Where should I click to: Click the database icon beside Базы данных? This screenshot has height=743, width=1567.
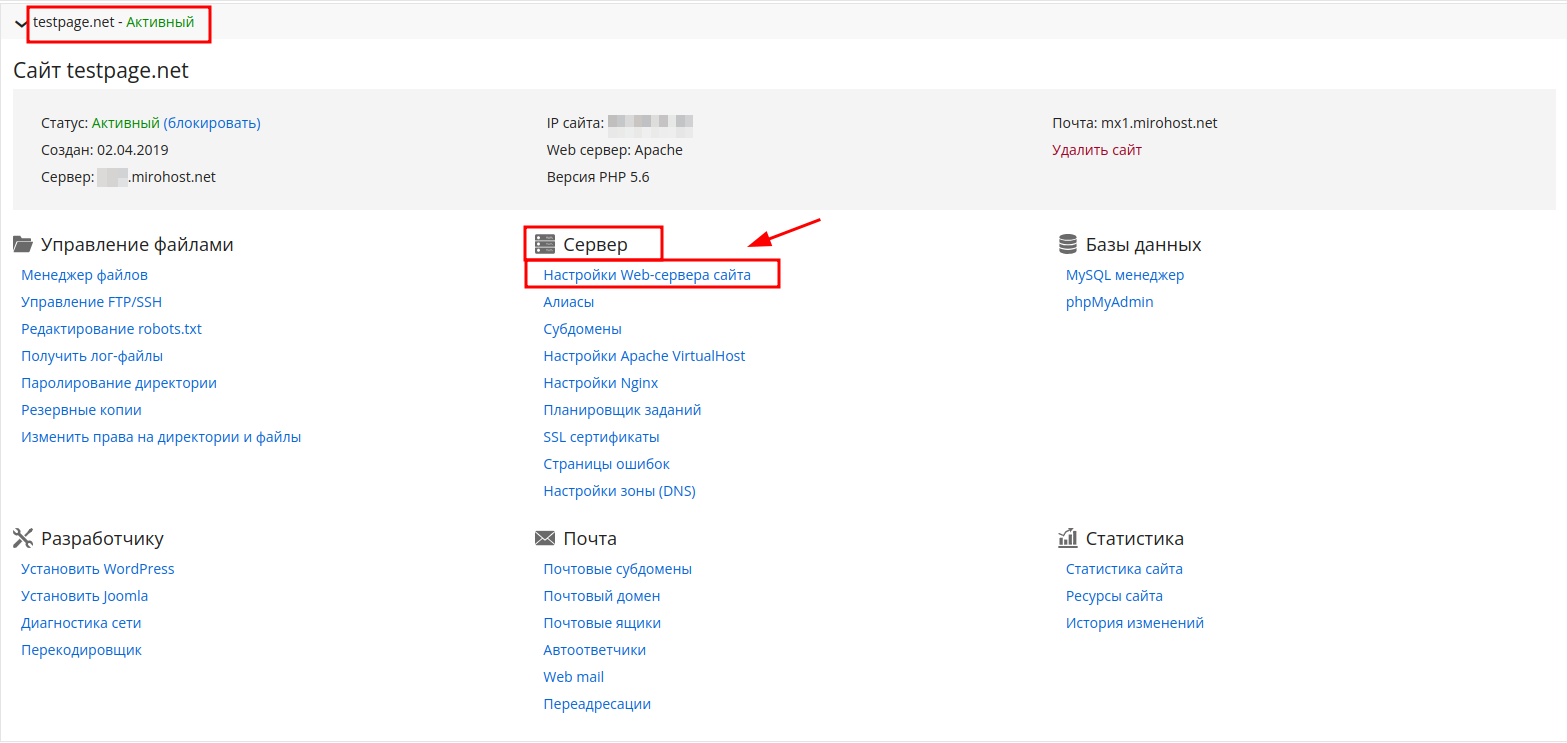tap(1068, 244)
